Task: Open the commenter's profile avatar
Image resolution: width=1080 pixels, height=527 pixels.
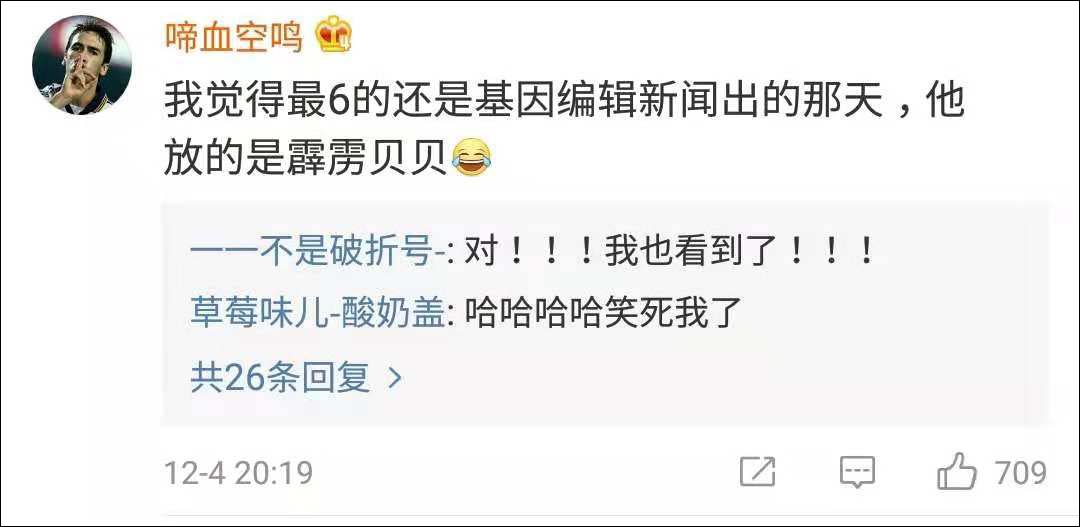Action: tap(81, 64)
